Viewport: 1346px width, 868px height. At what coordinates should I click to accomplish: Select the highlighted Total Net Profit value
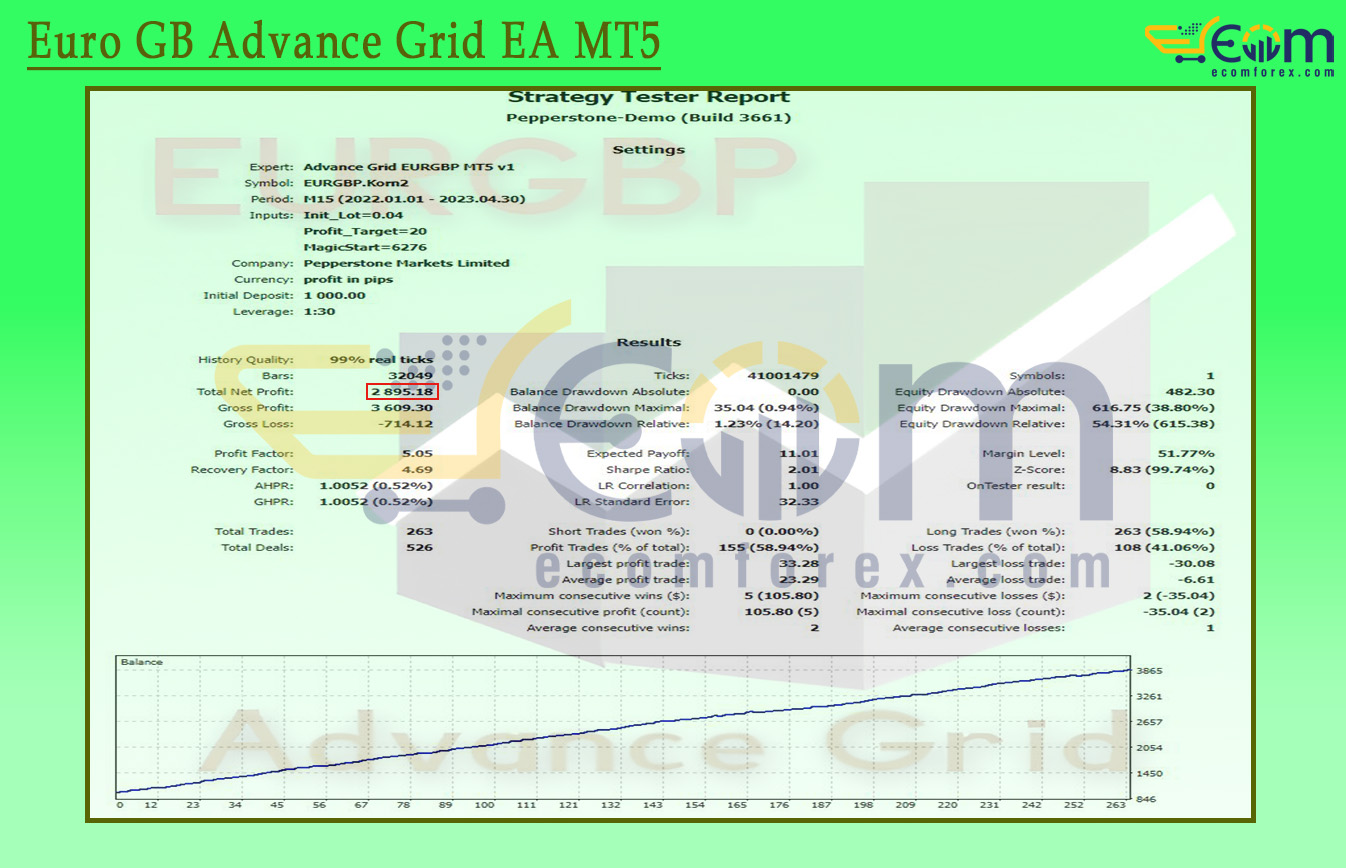coord(403,392)
